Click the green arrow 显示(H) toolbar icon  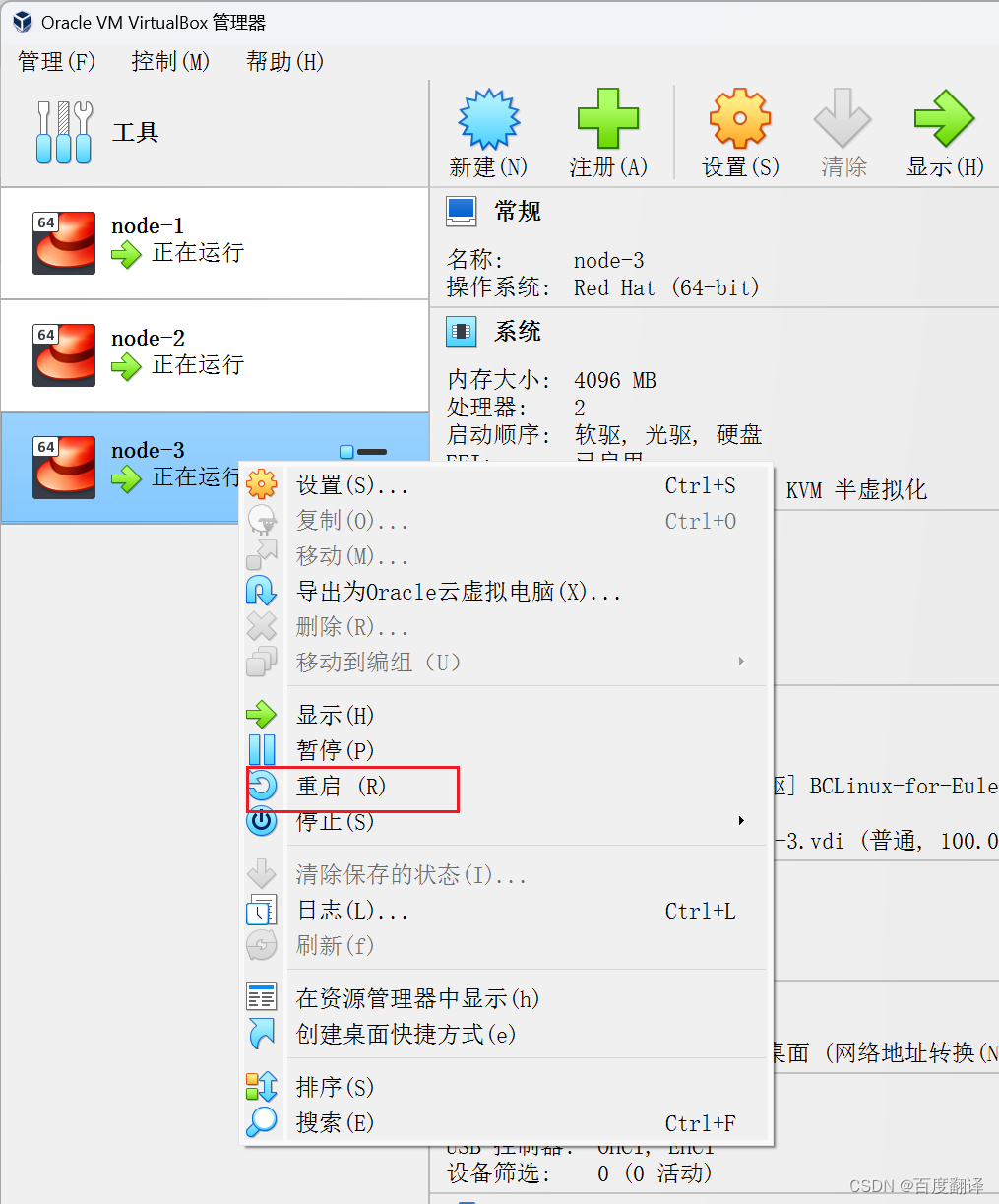coord(944,119)
